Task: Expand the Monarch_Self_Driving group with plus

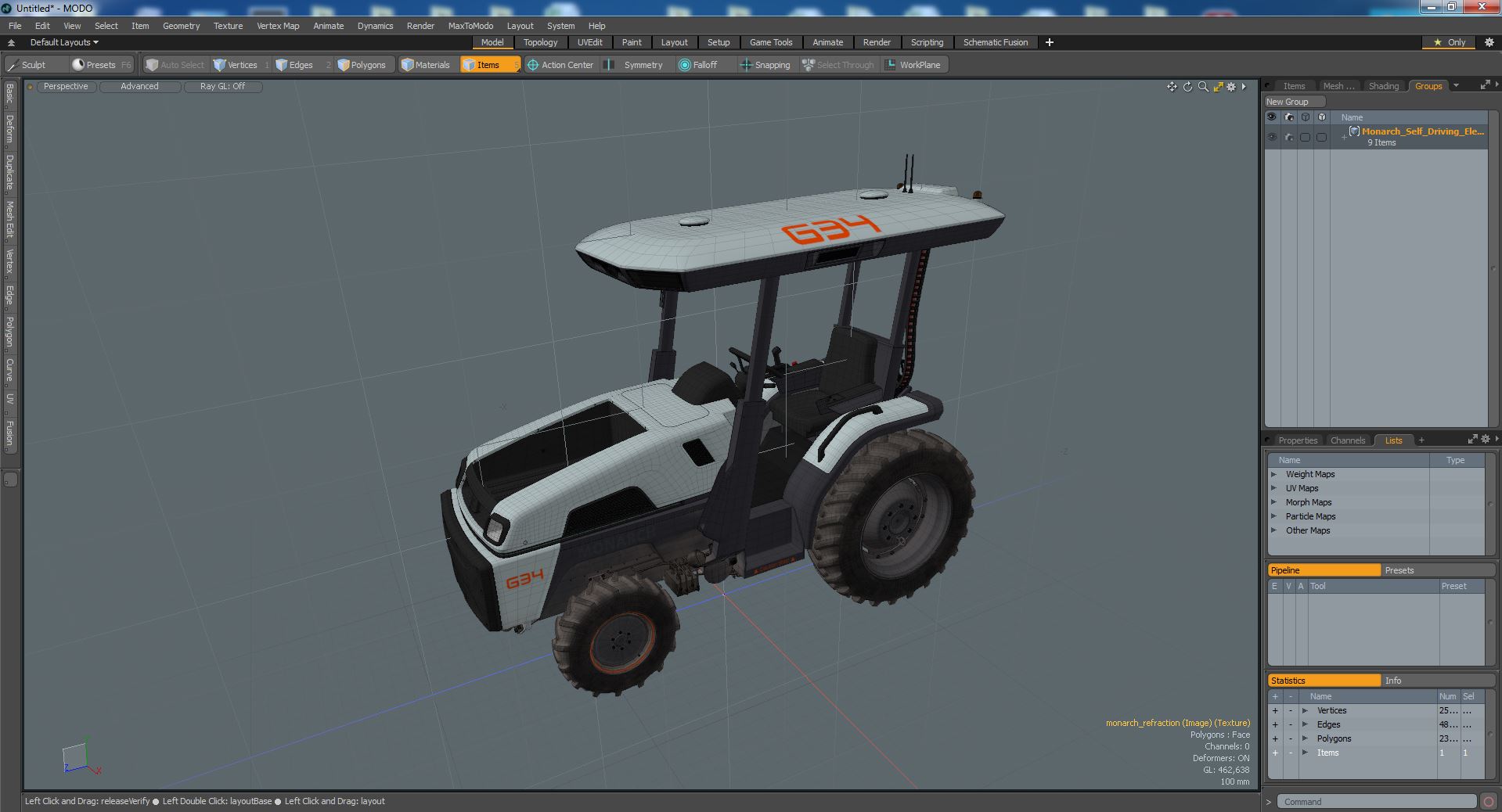Action: click(x=1344, y=137)
